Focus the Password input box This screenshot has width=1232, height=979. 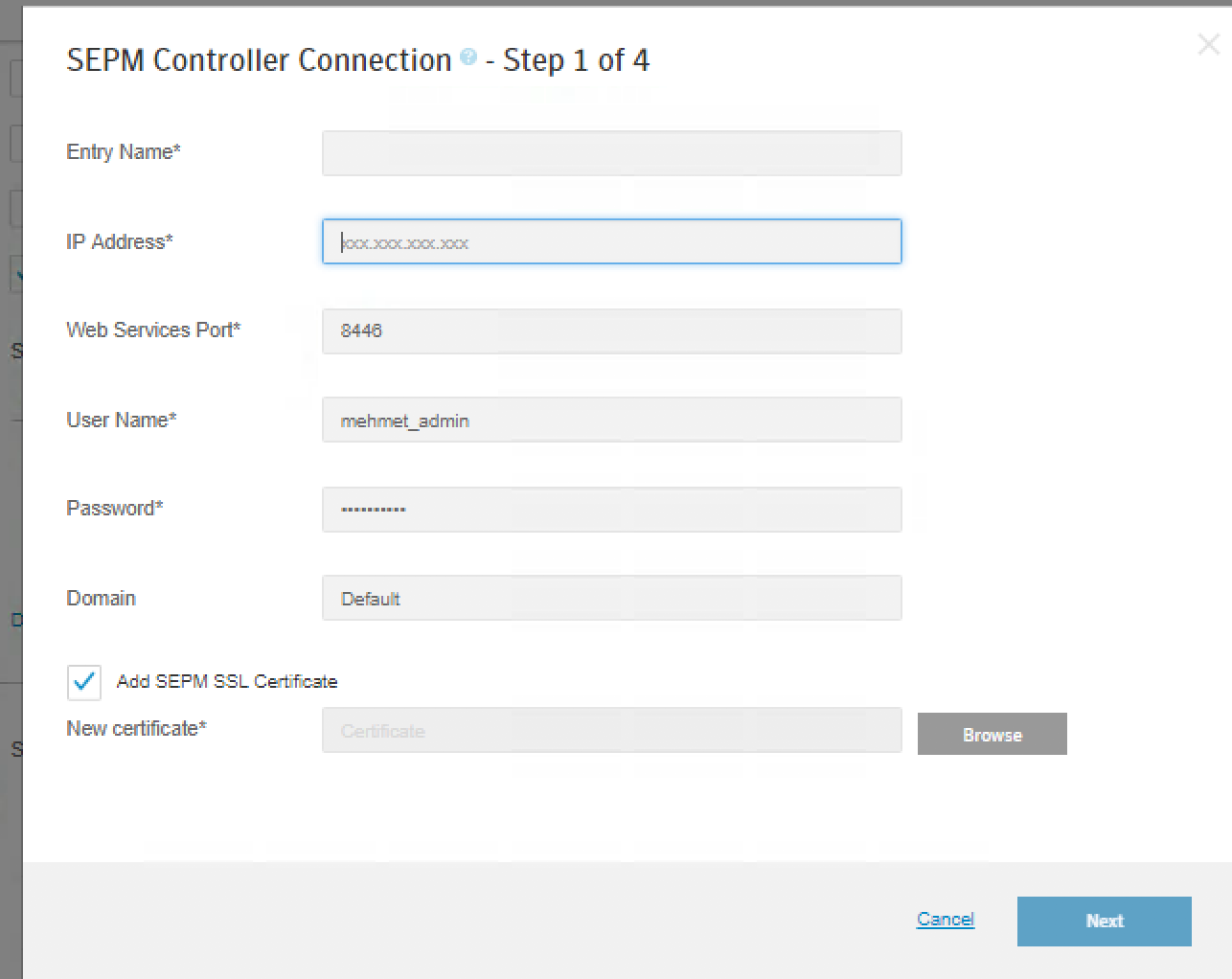click(x=611, y=509)
